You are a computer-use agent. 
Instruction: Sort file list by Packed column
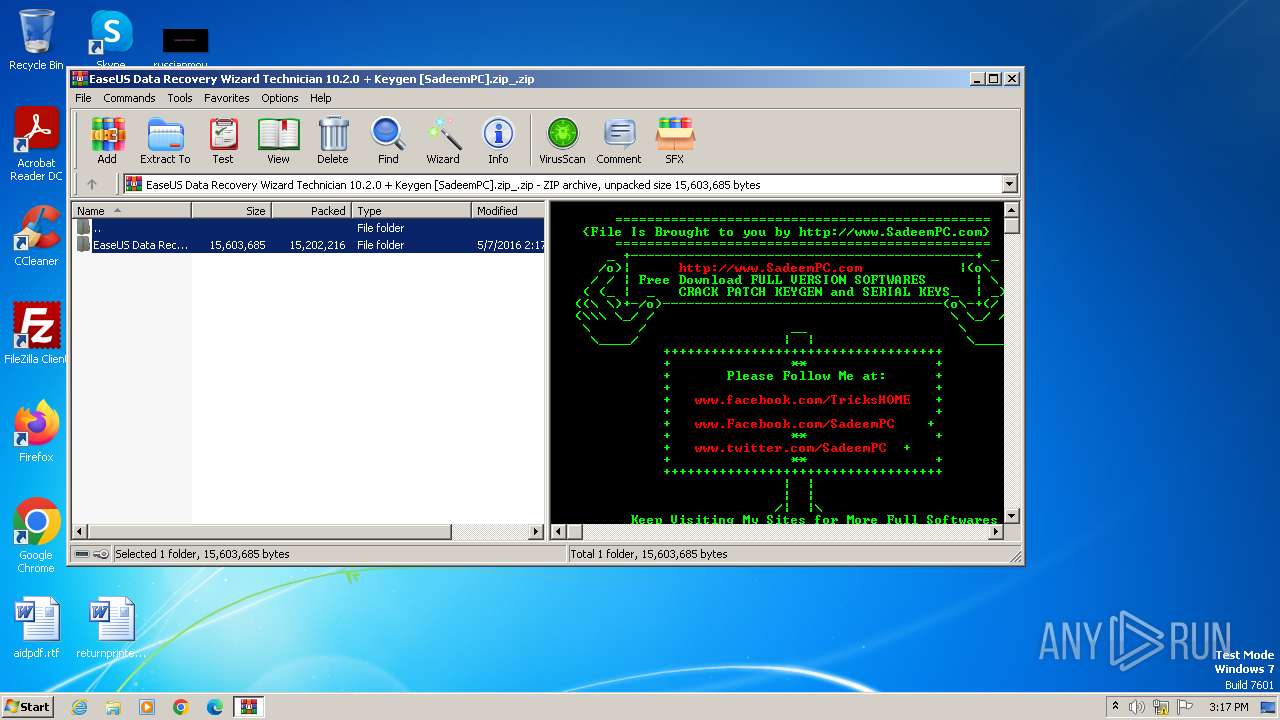(x=311, y=211)
